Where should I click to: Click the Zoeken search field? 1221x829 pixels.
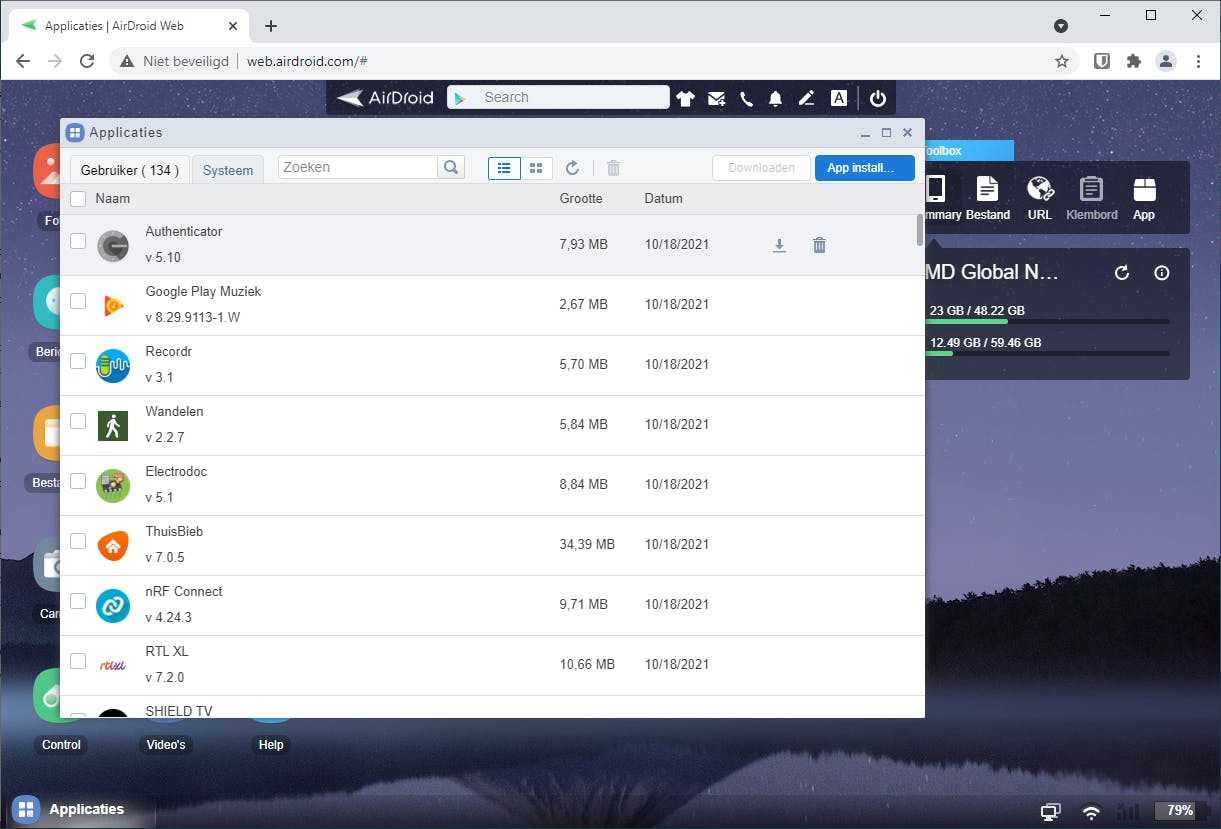point(358,167)
